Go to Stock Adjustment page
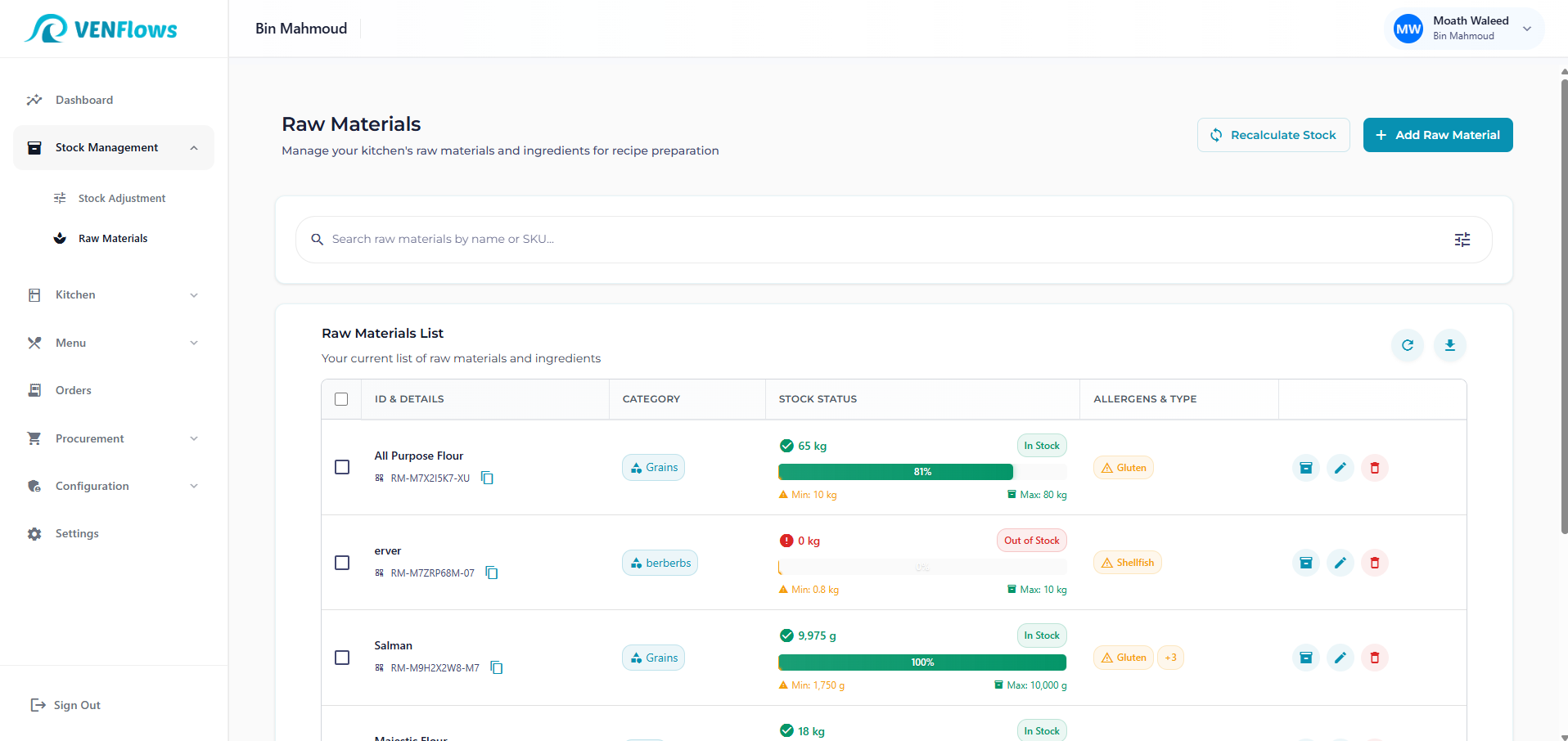 pyautogui.click(x=121, y=199)
